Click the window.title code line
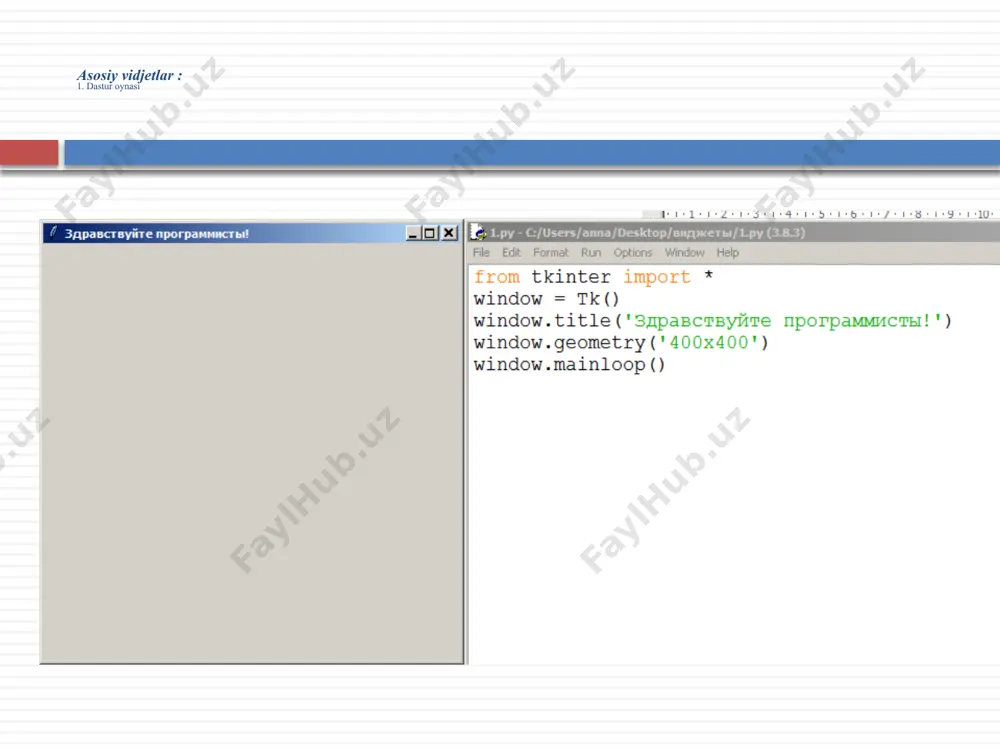The image size is (1000, 750). tap(712, 321)
